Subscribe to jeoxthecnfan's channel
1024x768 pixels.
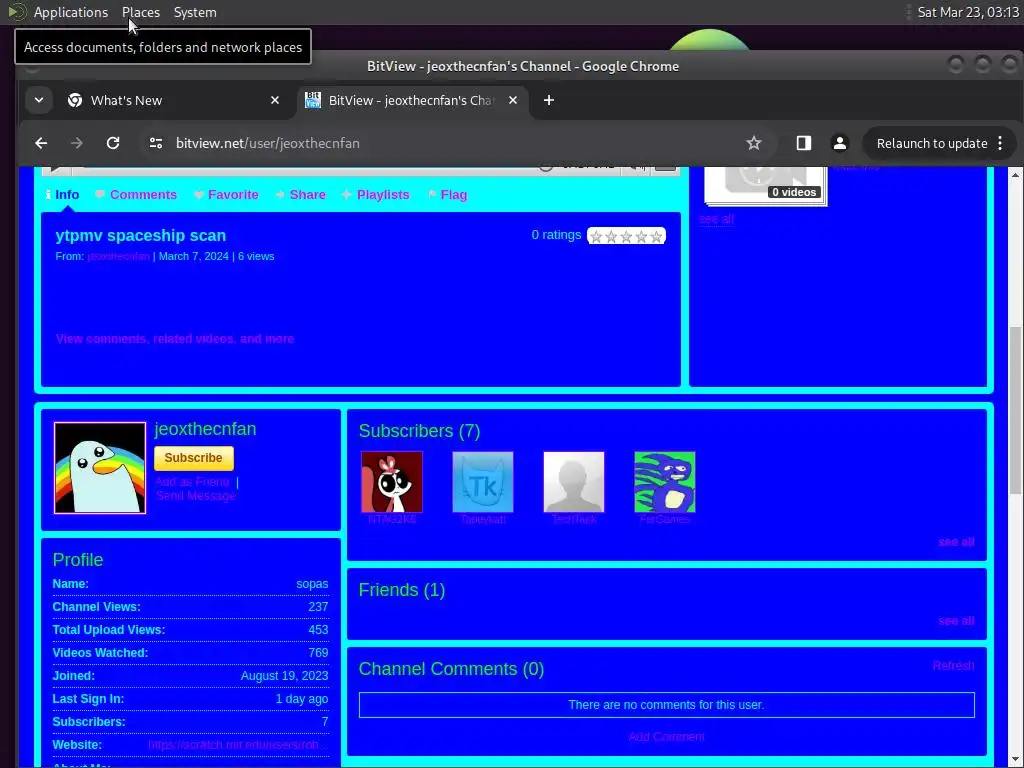click(x=193, y=458)
